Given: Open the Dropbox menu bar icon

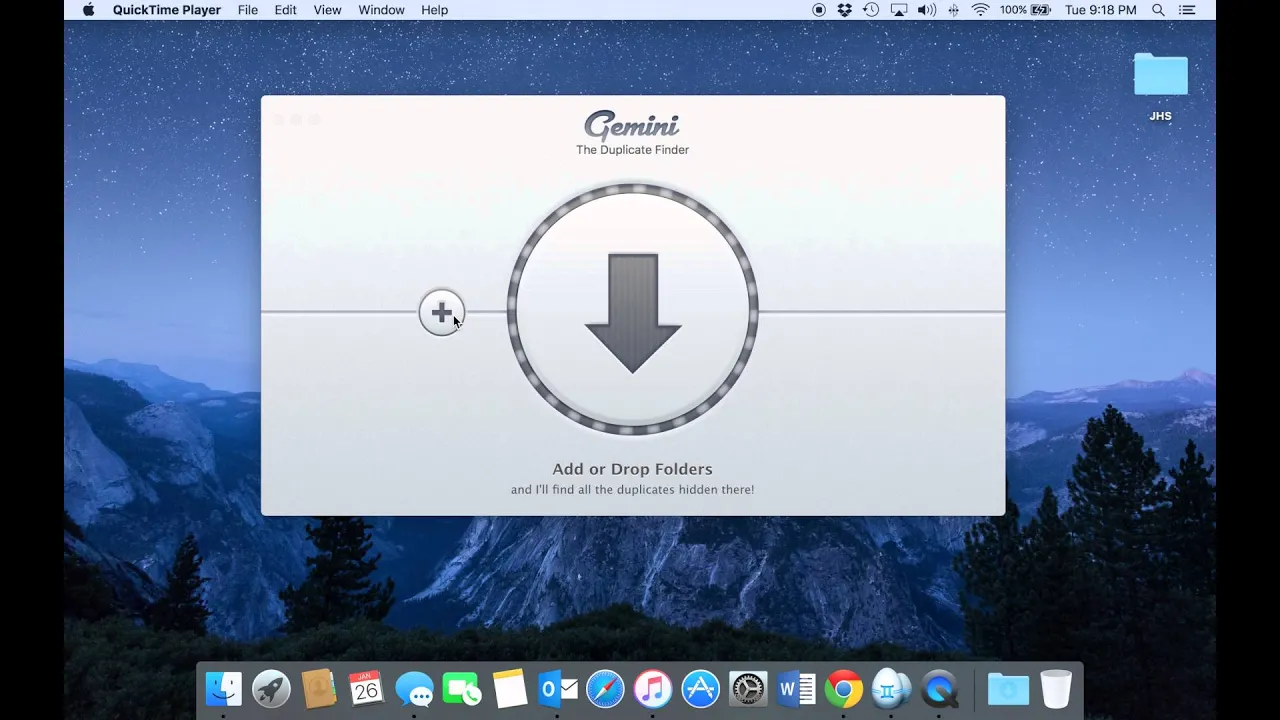Looking at the screenshot, I should pos(845,10).
